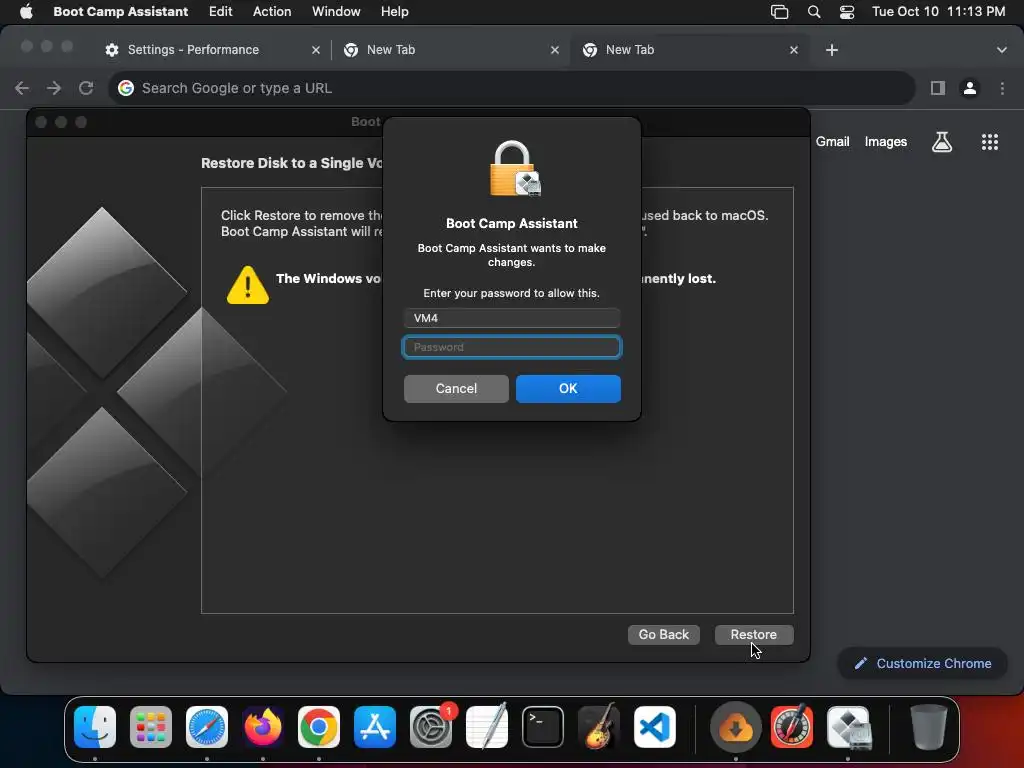
Task: Expand Chrome tab search chevron
Action: coord(1002,50)
